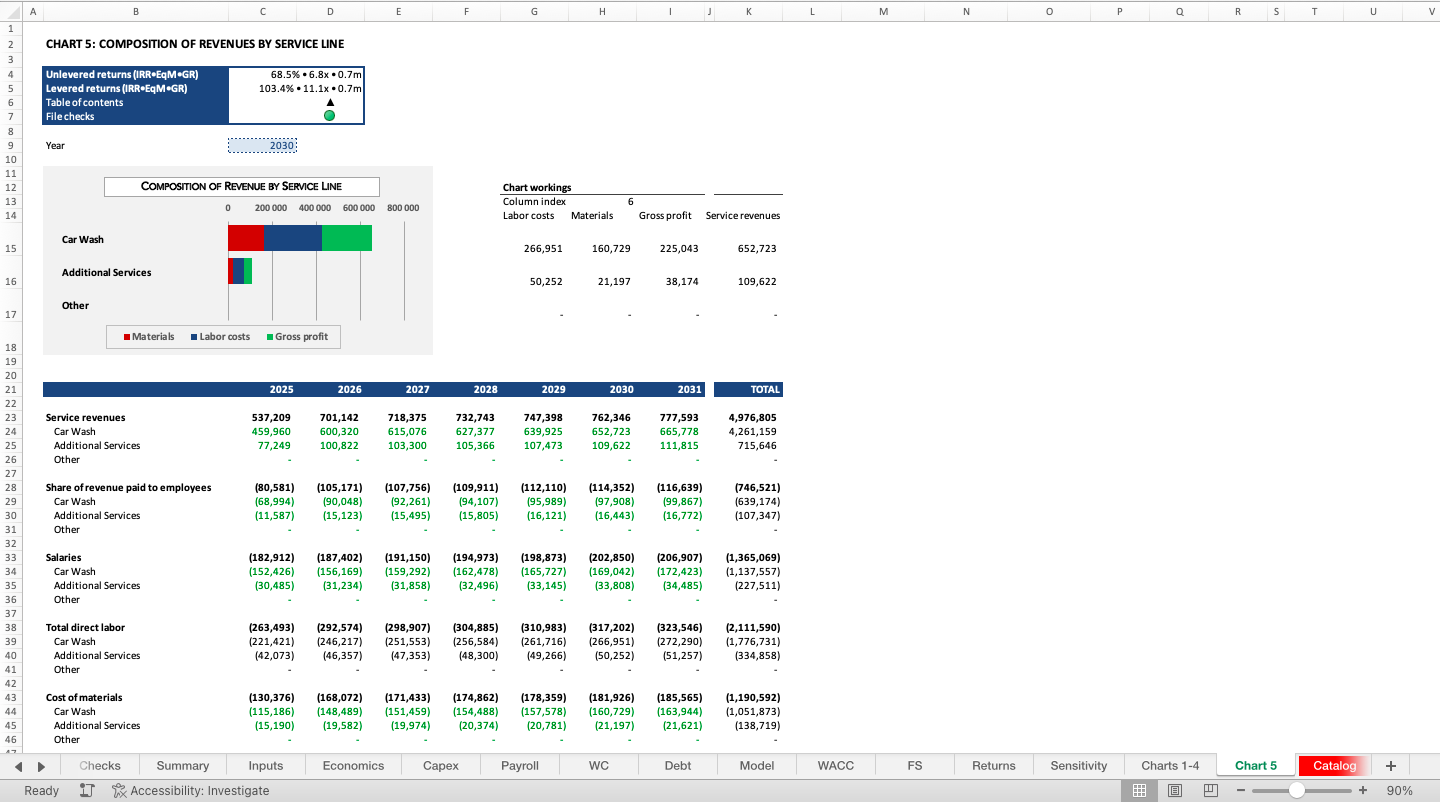The height and width of the screenshot is (802, 1440).
Task: Click the previous sheet navigation arrow
Action: coord(19,766)
